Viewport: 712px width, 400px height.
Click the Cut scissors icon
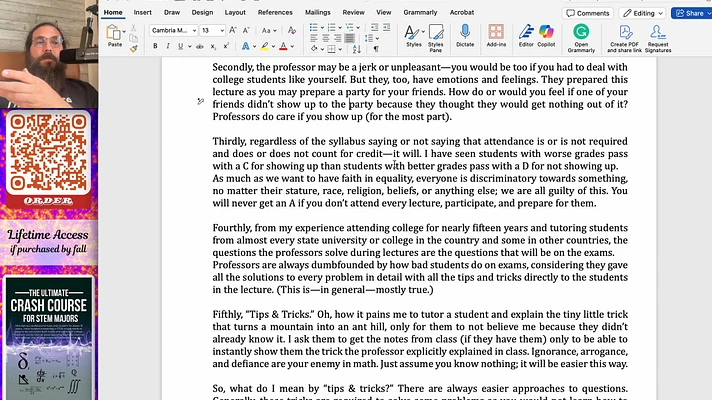(x=134, y=28)
